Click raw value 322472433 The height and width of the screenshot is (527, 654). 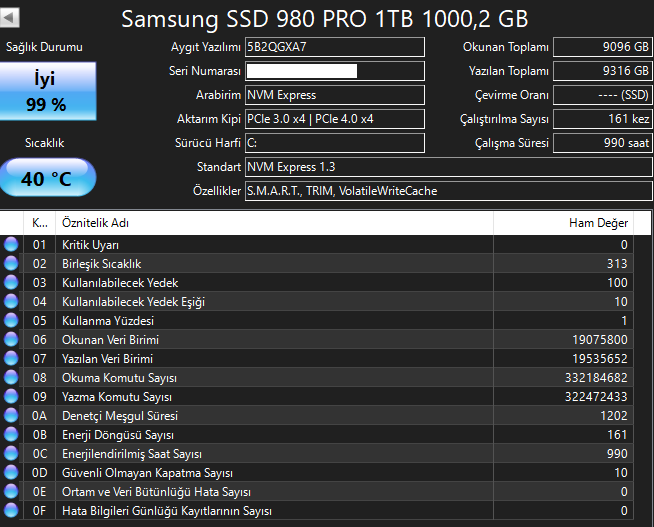[596, 397]
